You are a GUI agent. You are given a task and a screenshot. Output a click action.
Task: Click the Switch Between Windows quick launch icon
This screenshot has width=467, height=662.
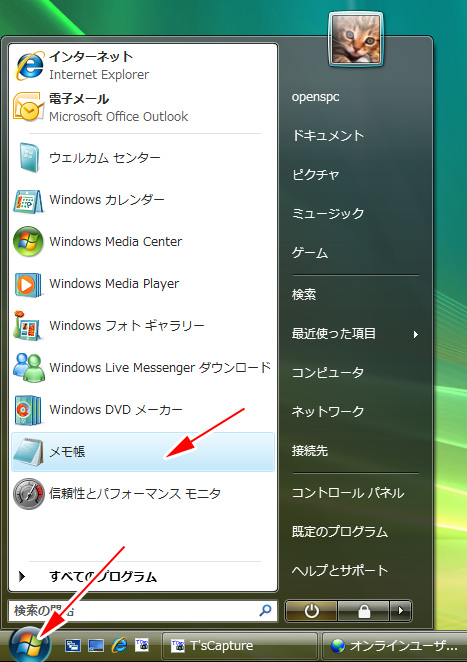point(73,646)
